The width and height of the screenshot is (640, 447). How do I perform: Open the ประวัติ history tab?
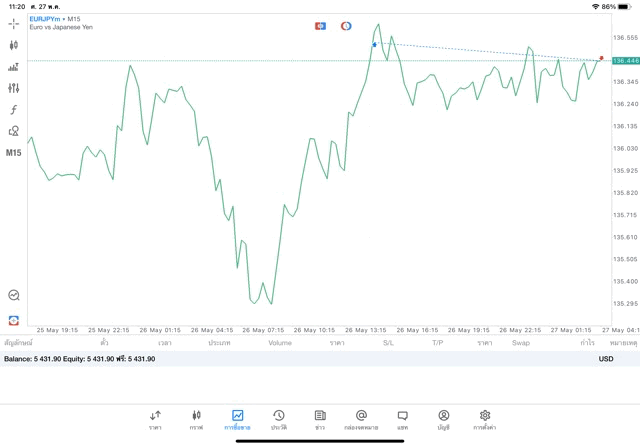click(x=278, y=419)
